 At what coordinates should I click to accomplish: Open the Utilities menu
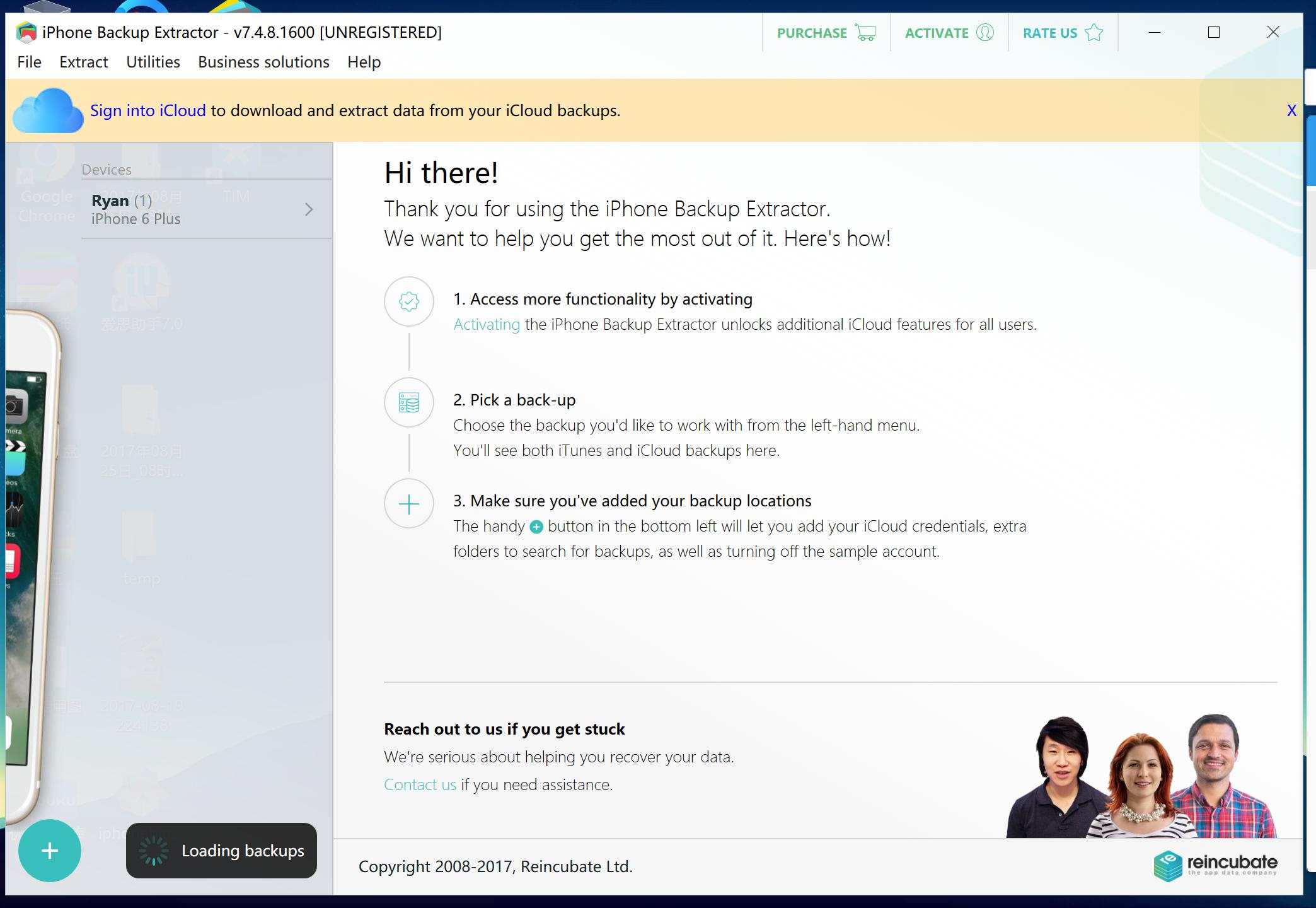153,62
